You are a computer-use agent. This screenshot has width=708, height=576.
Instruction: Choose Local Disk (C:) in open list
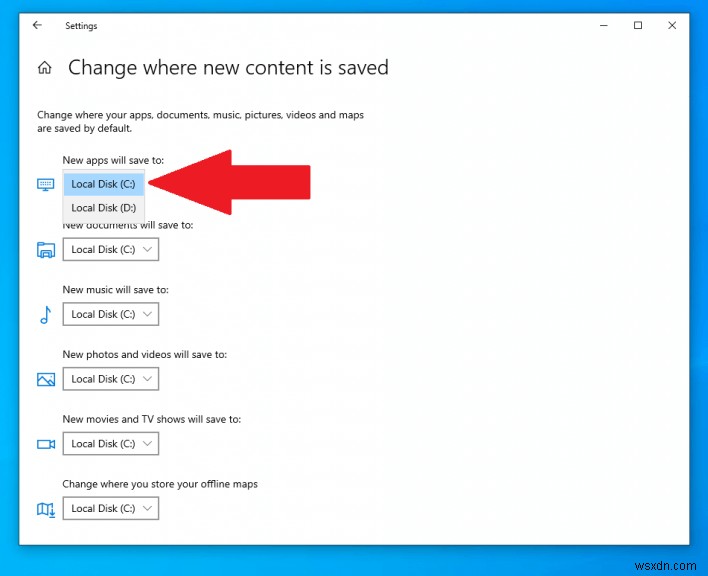[x=104, y=184]
